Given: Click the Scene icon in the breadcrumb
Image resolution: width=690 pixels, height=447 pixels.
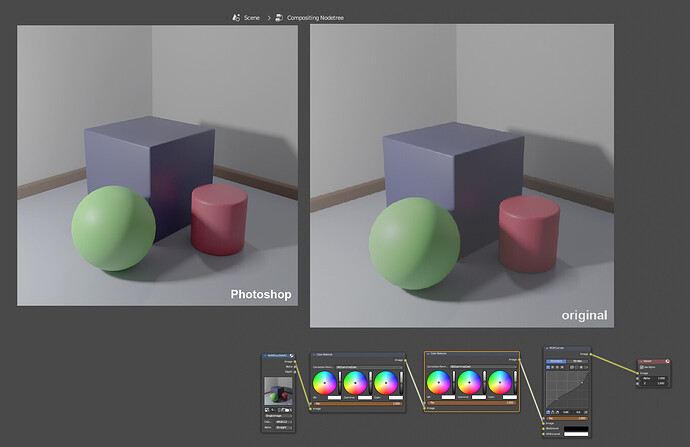Looking at the screenshot, I should pyautogui.click(x=236, y=18).
